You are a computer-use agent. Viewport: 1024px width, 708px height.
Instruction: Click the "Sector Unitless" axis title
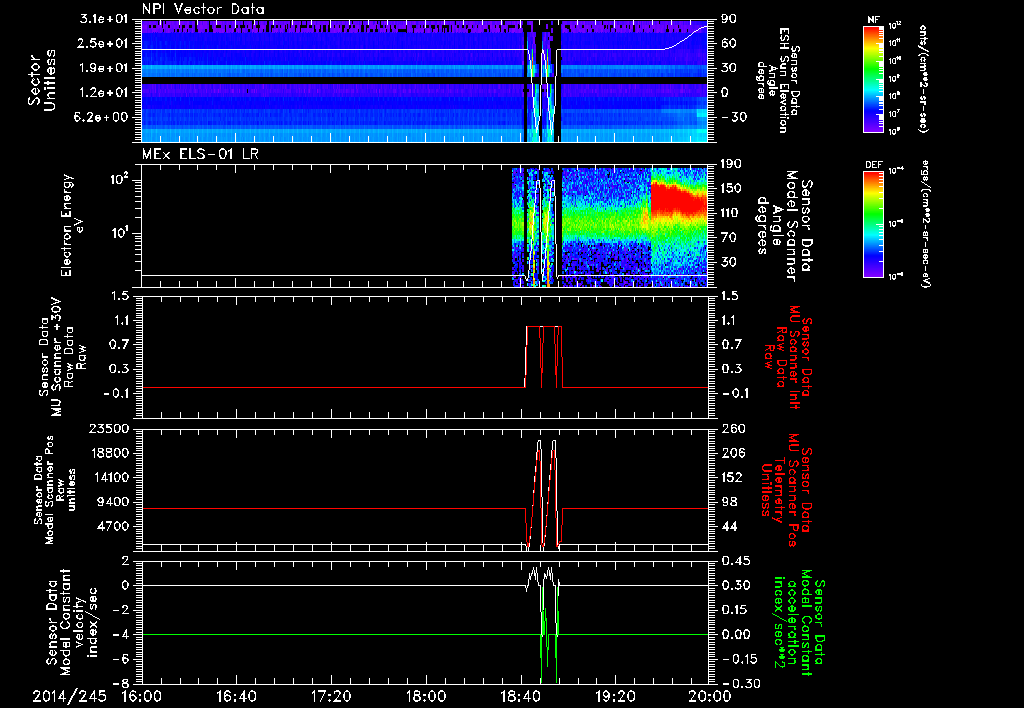42,80
